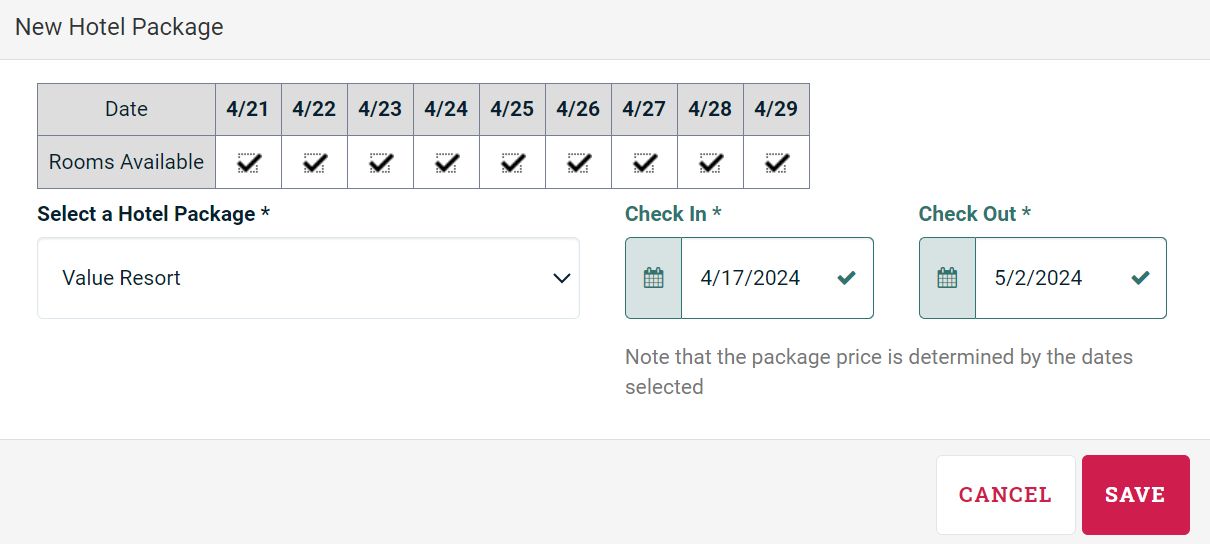Click the Check In validation checkmark
Image resolution: width=1210 pixels, height=544 pixels.
click(x=847, y=278)
